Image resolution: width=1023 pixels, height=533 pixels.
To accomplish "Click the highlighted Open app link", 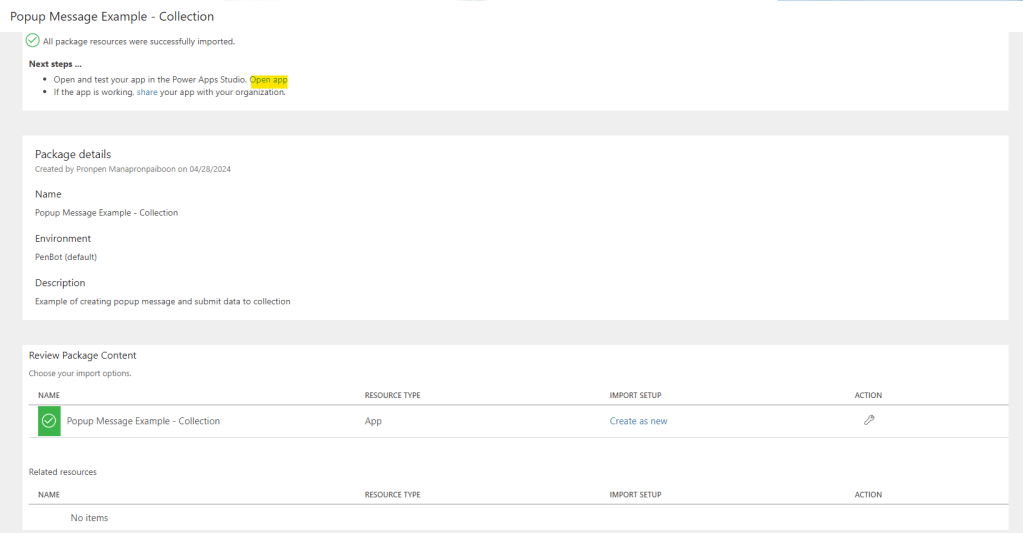I will 268,79.
